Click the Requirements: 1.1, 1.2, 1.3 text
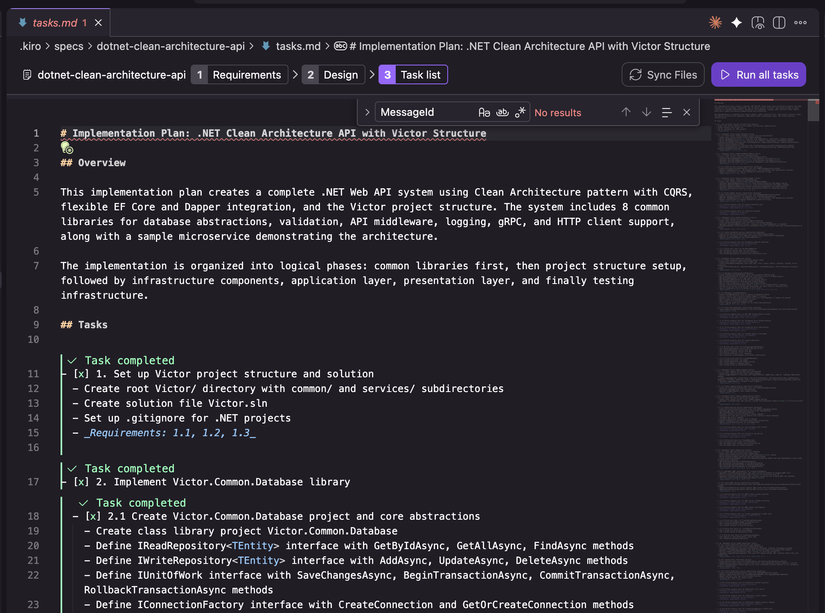 click(x=170, y=433)
